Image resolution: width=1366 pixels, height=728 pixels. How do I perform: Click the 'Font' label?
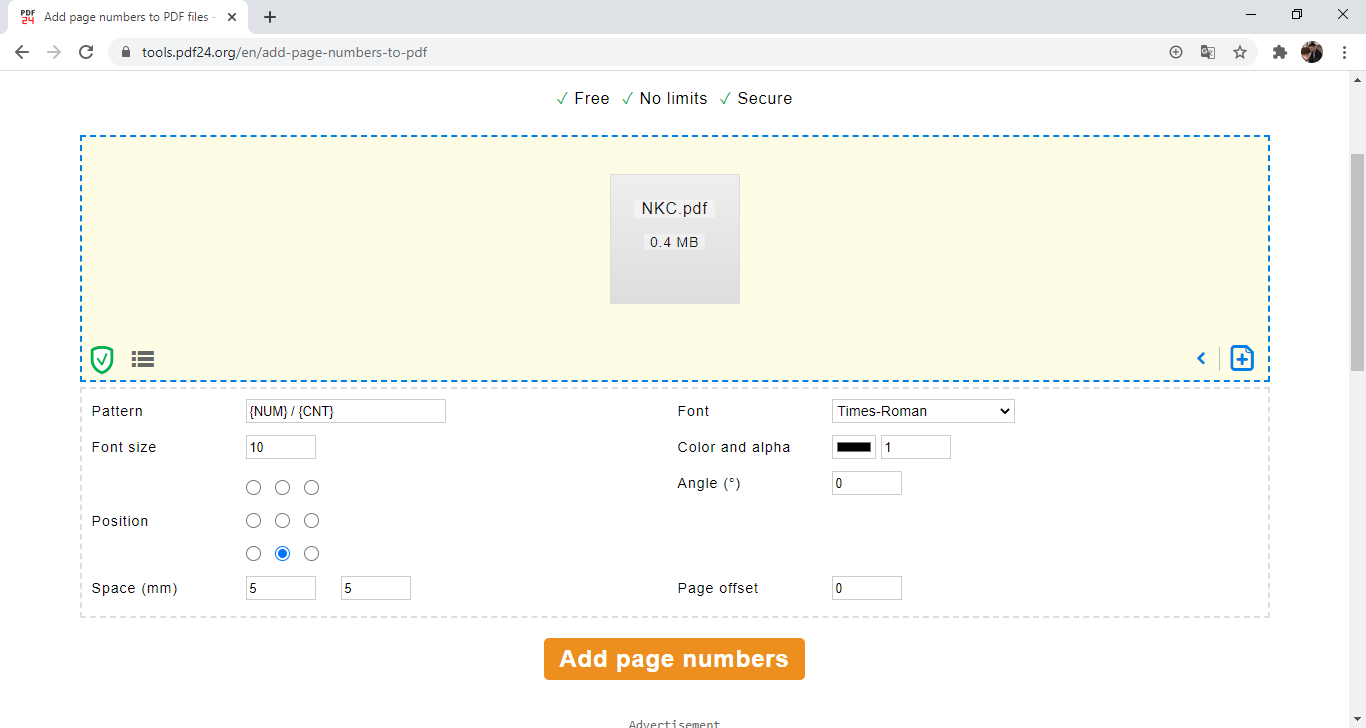(x=693, y=411)
